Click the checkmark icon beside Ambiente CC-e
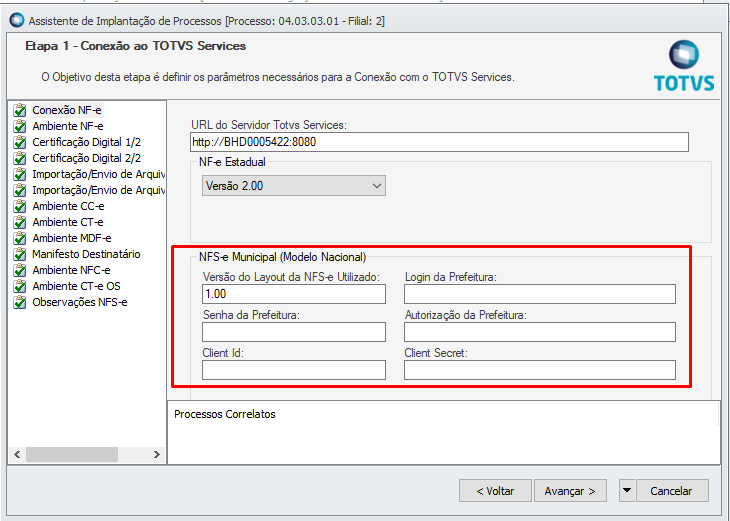Viewport: 730px width, 521px height. tap(20, 206)
